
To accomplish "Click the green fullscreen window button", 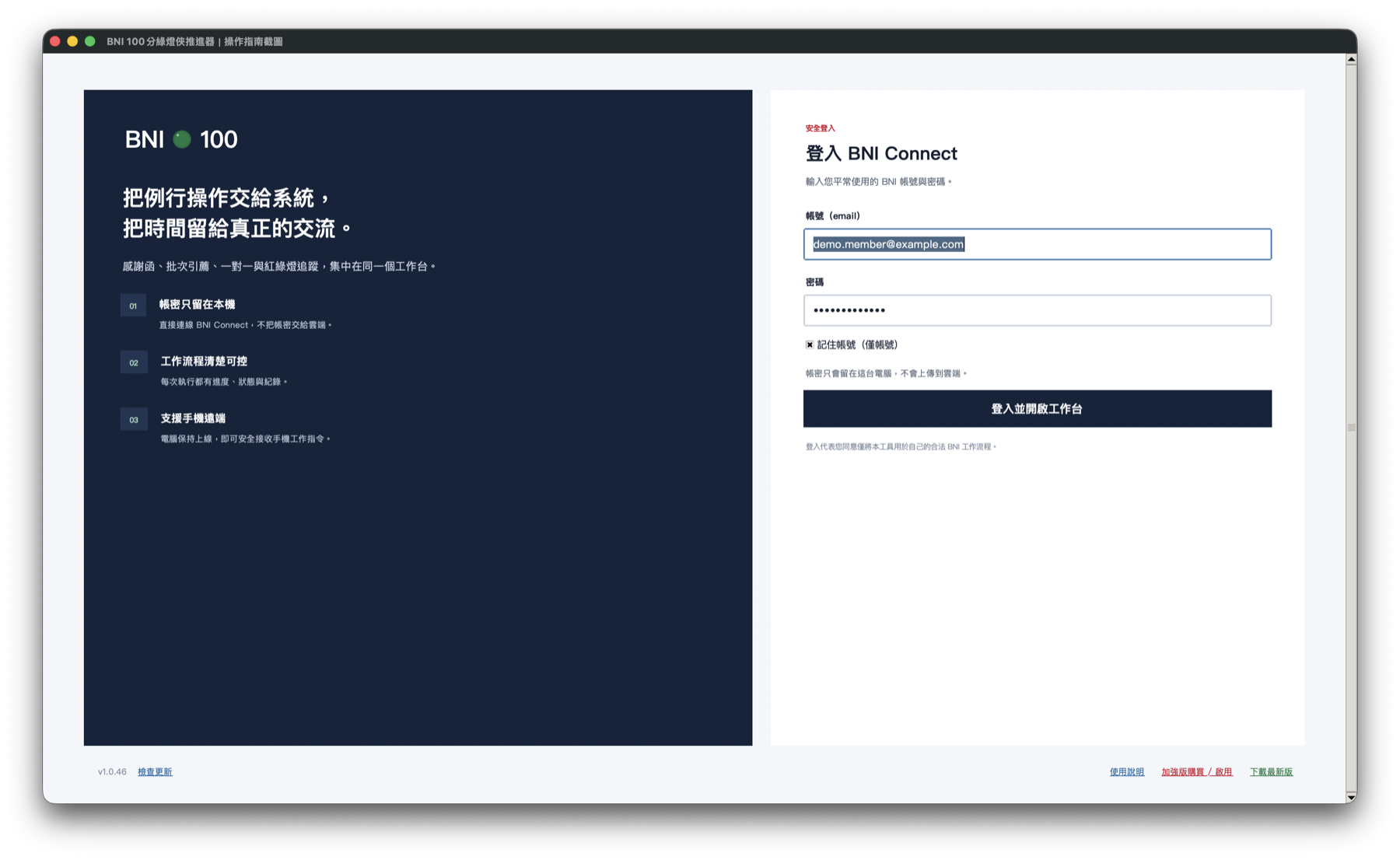I will pos(90,41).
